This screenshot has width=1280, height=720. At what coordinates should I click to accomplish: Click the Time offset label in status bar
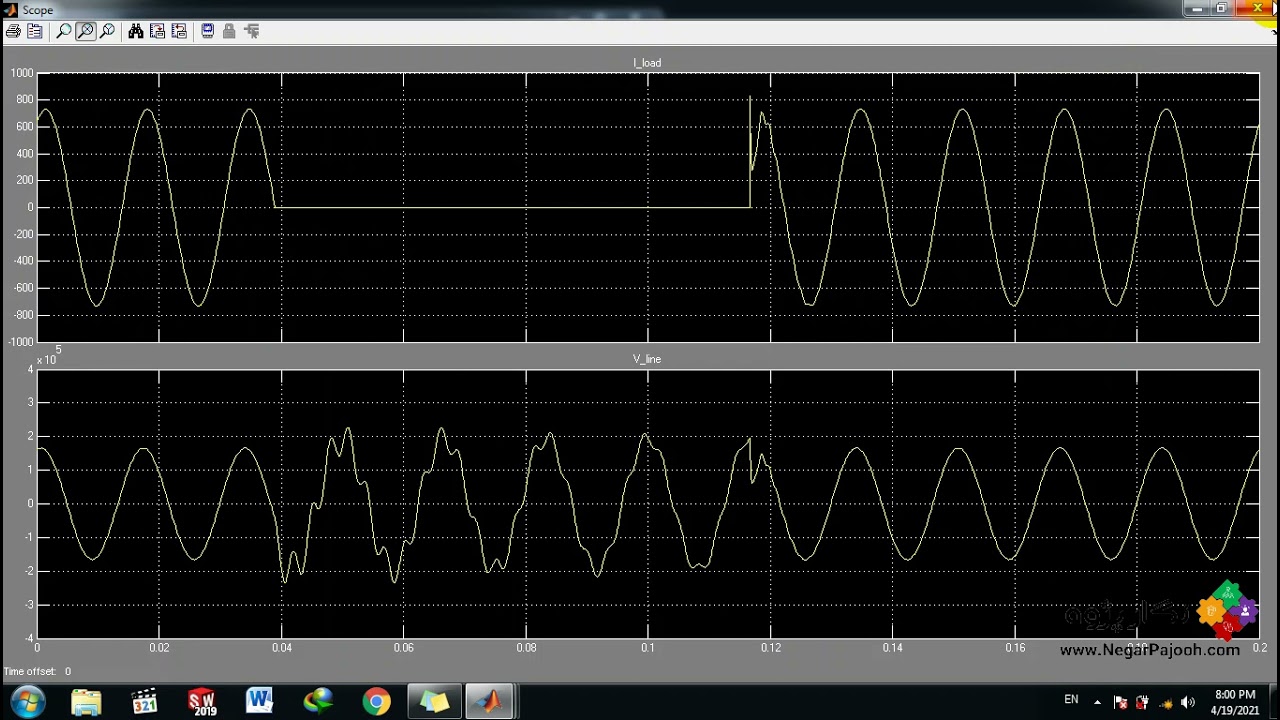pyautogui.click(x=30, y=672)
